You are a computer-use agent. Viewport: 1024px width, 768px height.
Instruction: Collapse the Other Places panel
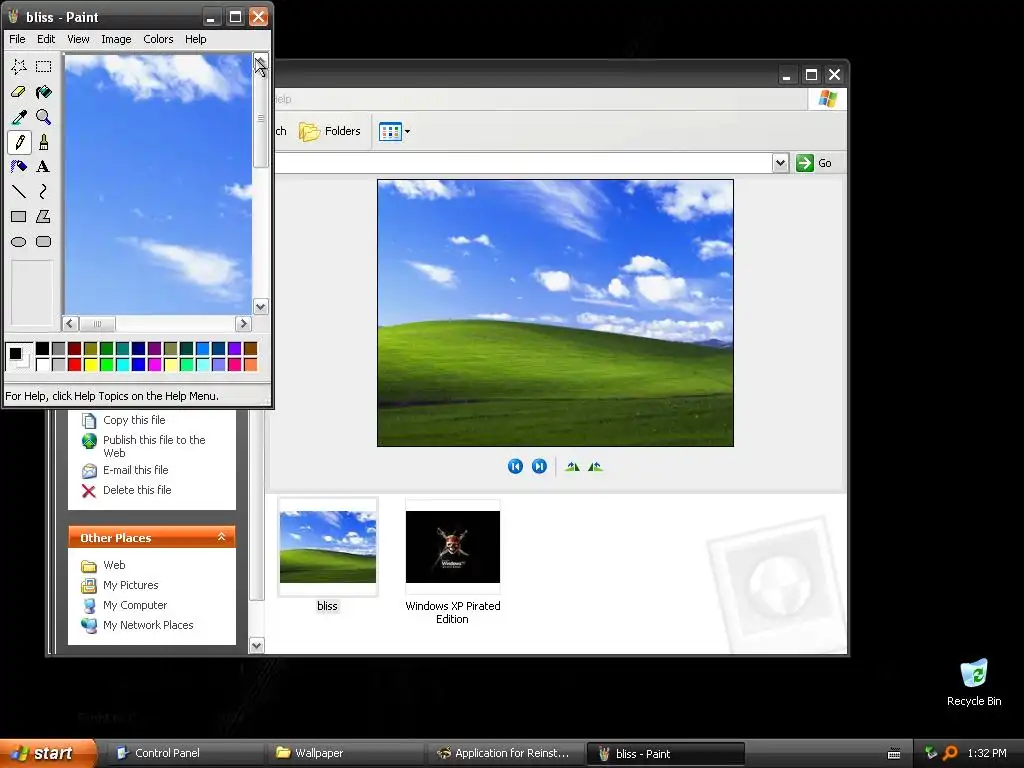pyautogui.click(x=221, y=537)
